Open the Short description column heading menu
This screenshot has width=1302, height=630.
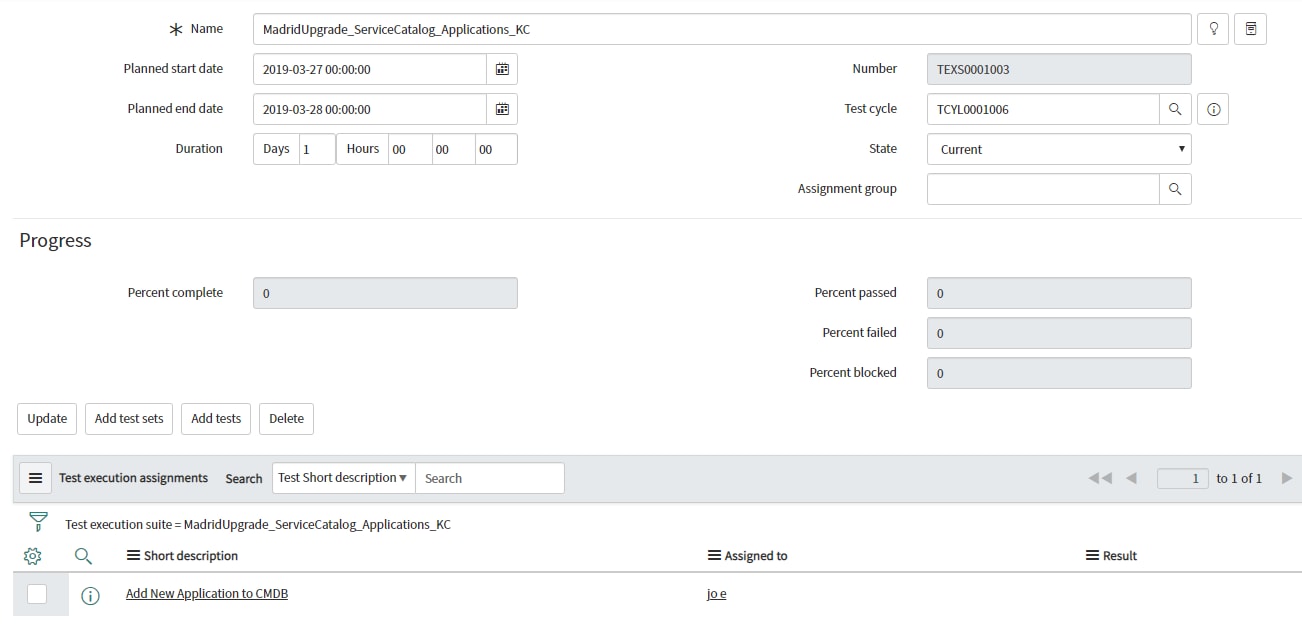(131, 555)
